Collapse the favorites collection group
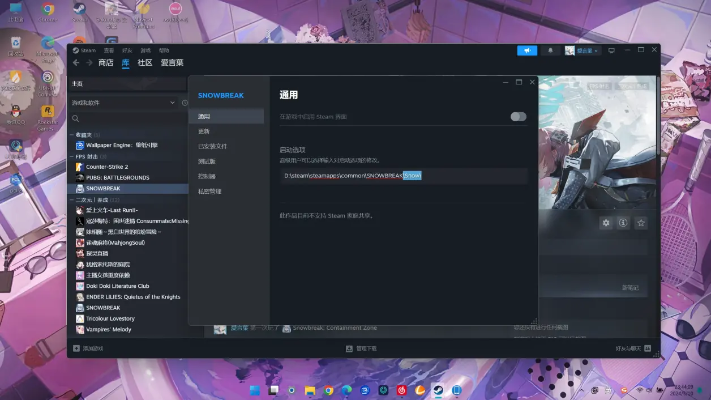711x400 pixels. [72, 135]
